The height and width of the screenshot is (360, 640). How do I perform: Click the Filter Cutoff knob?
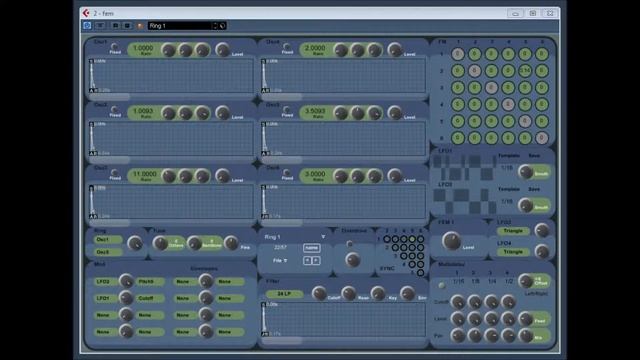pos(319,293)
